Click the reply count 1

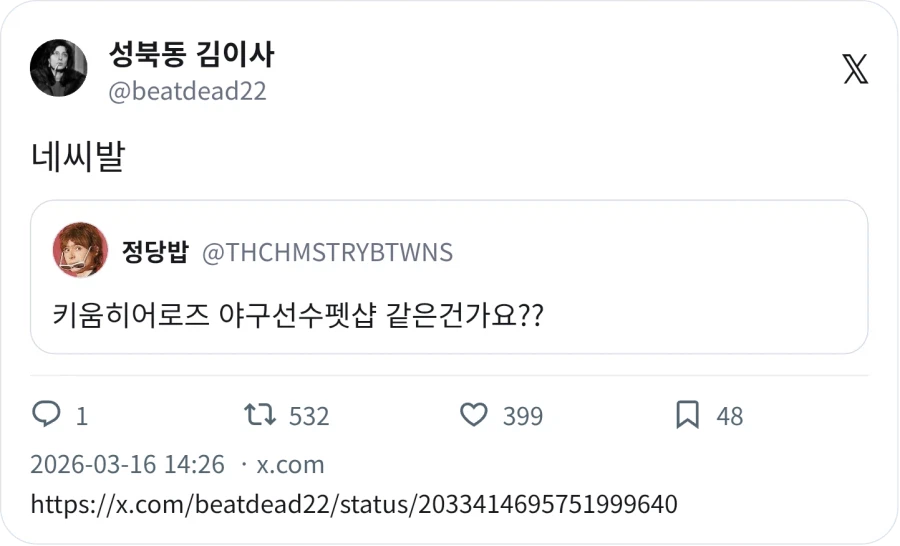click(x=82, y=416)
